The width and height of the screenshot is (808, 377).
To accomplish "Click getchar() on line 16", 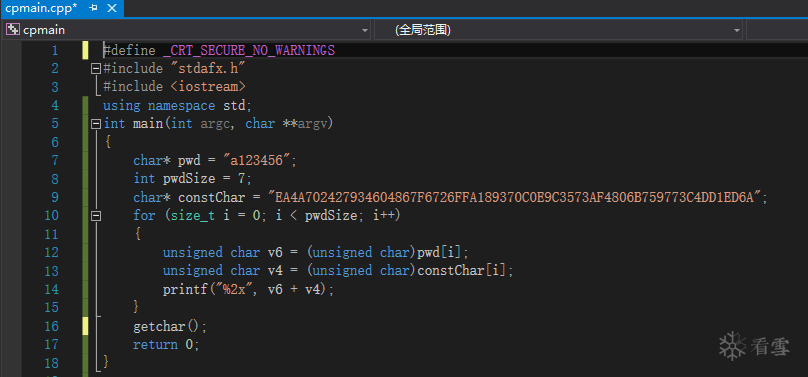I will (166, 327).
